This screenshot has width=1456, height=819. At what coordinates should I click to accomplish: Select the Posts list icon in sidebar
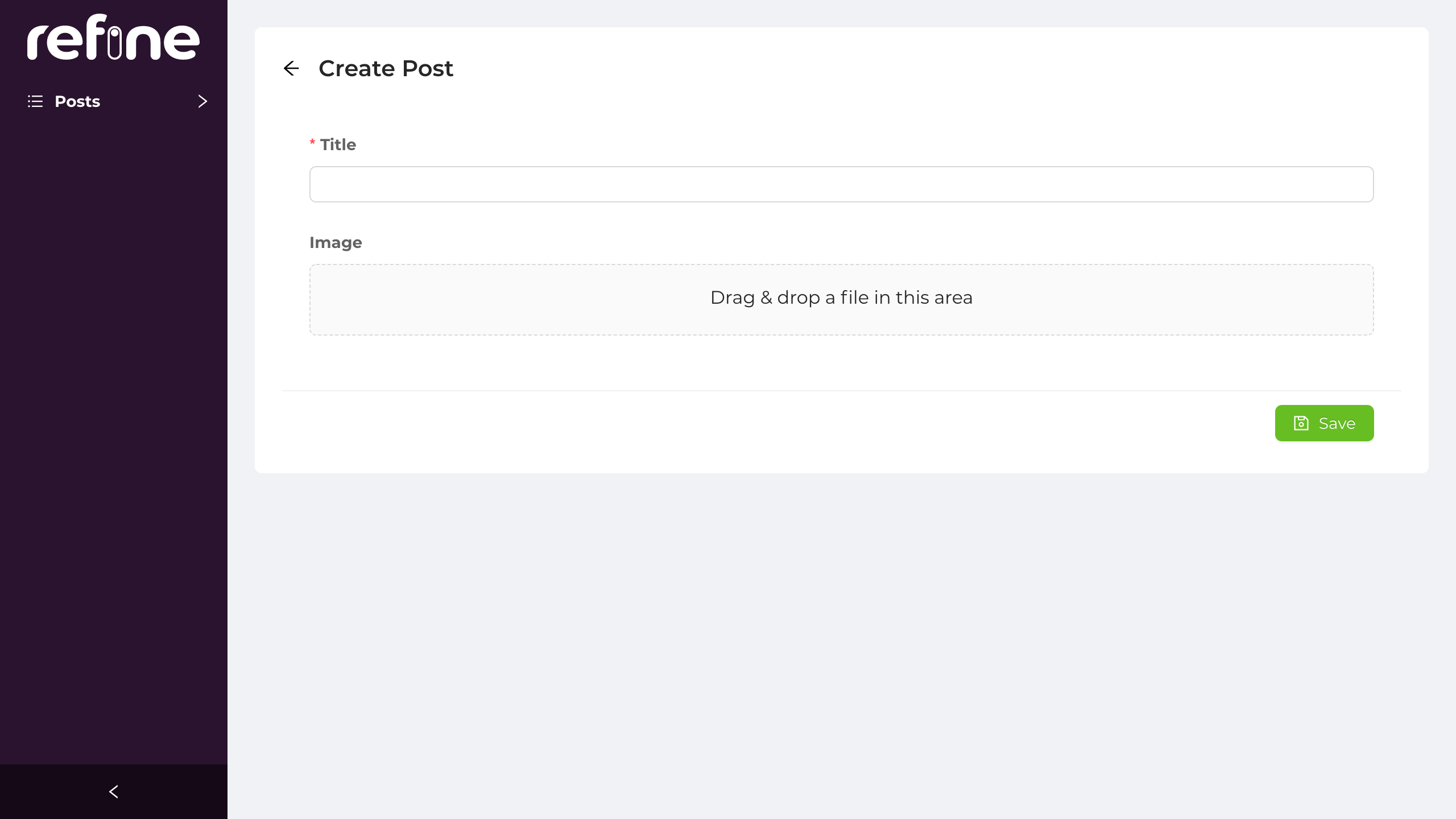point(35,101)
